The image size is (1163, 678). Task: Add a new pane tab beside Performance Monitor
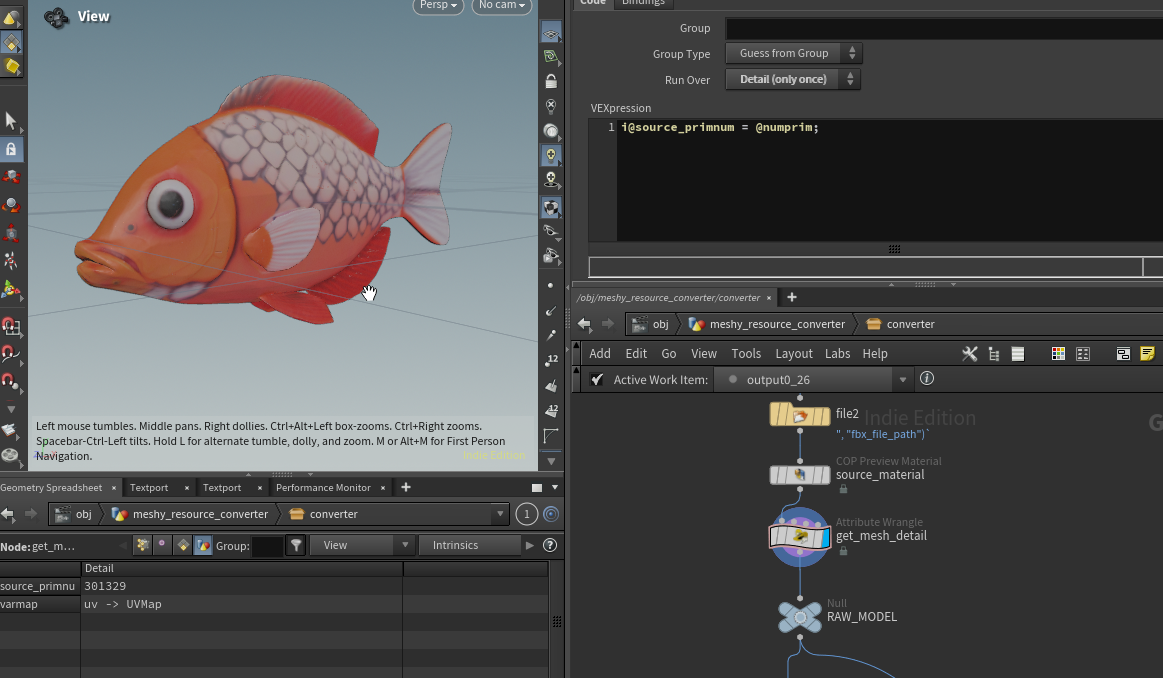click(x=406, y=487)
